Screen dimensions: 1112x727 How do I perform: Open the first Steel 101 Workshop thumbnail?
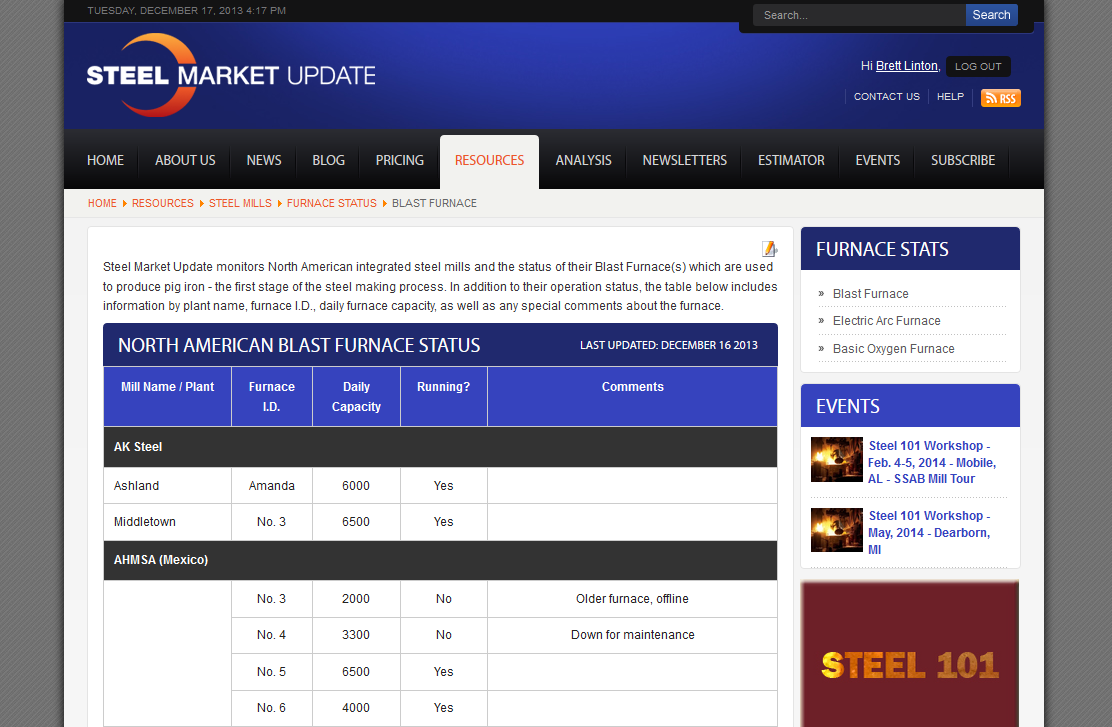836,460
